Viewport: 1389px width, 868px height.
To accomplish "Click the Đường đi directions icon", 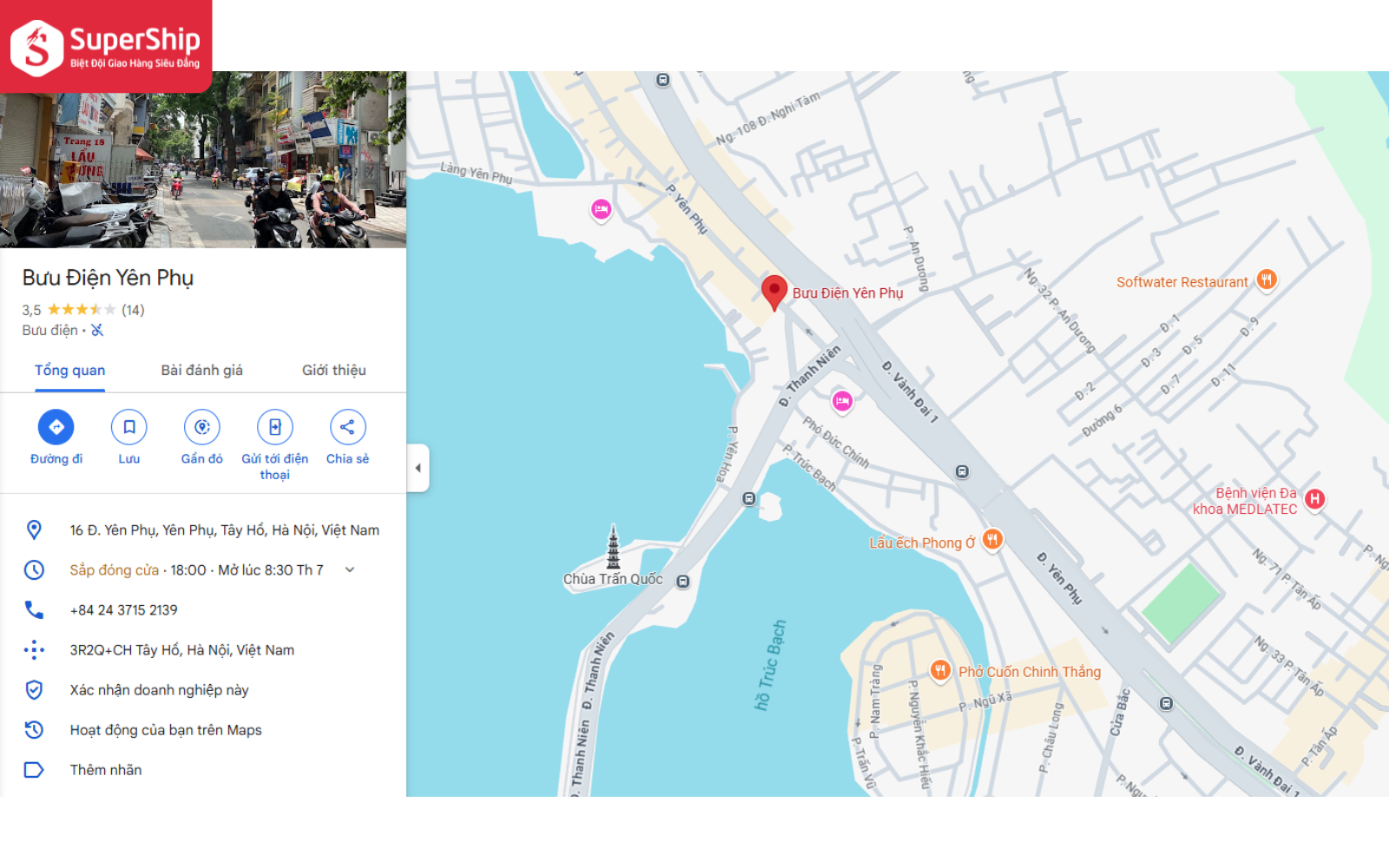I will click(56, 427).
